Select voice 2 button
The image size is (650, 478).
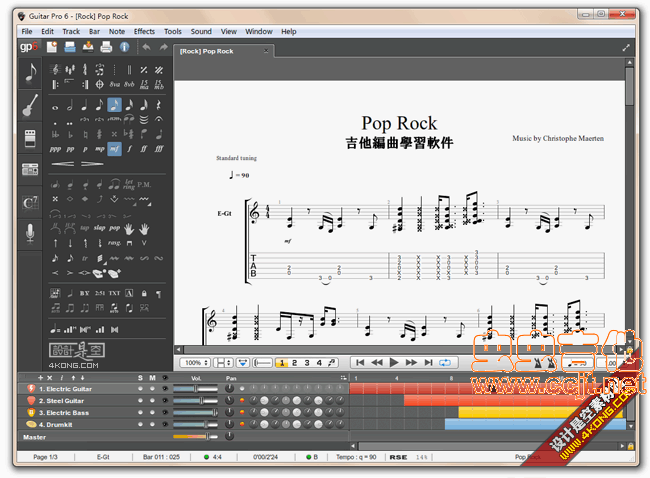pos(295,362)
